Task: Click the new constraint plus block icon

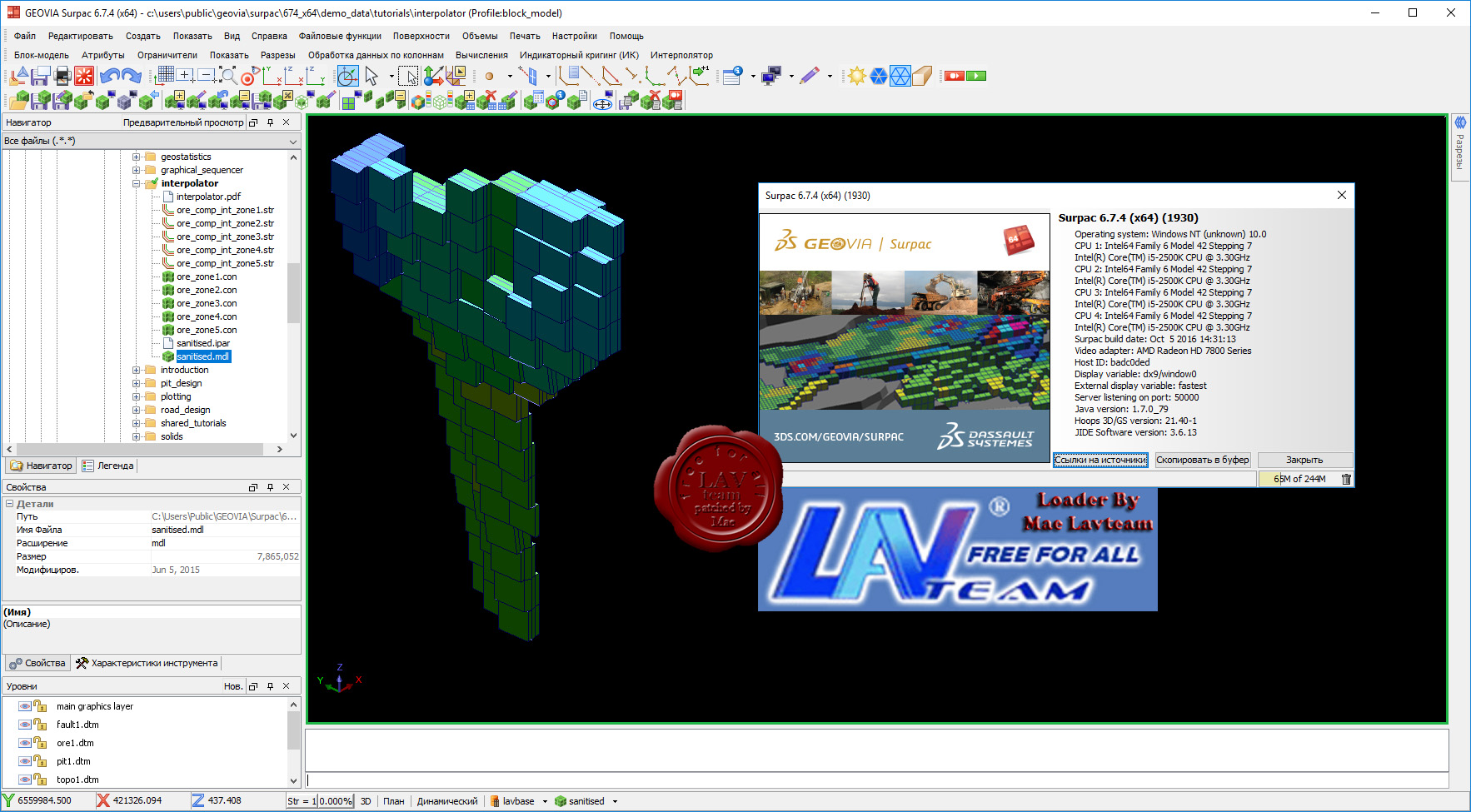Action: [x=174, y=101]
